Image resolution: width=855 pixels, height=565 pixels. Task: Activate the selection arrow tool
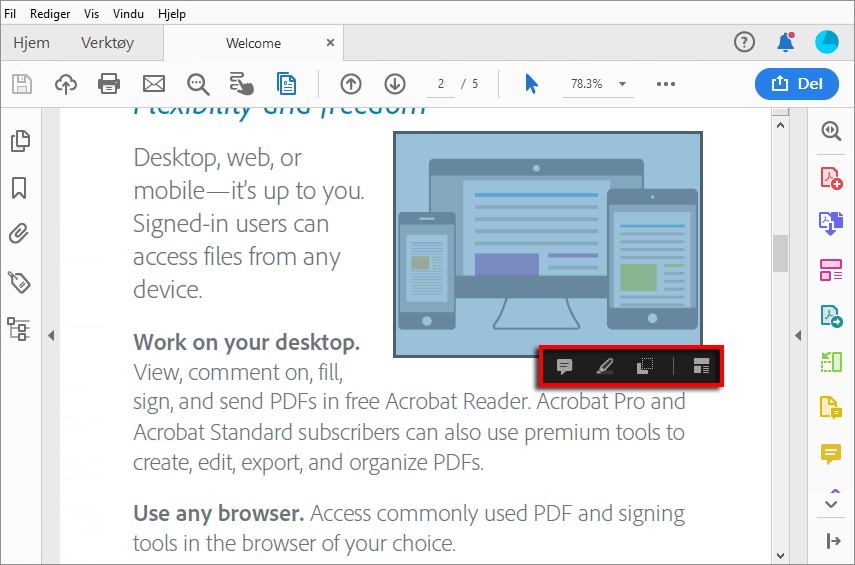coord(532,84)
